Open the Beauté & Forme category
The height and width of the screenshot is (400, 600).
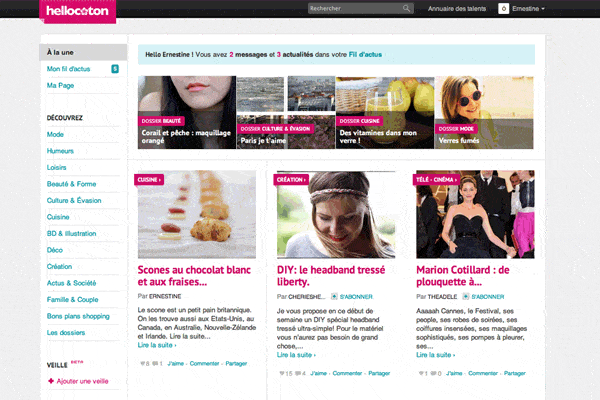pyautogui.click(x=71, y=184)
